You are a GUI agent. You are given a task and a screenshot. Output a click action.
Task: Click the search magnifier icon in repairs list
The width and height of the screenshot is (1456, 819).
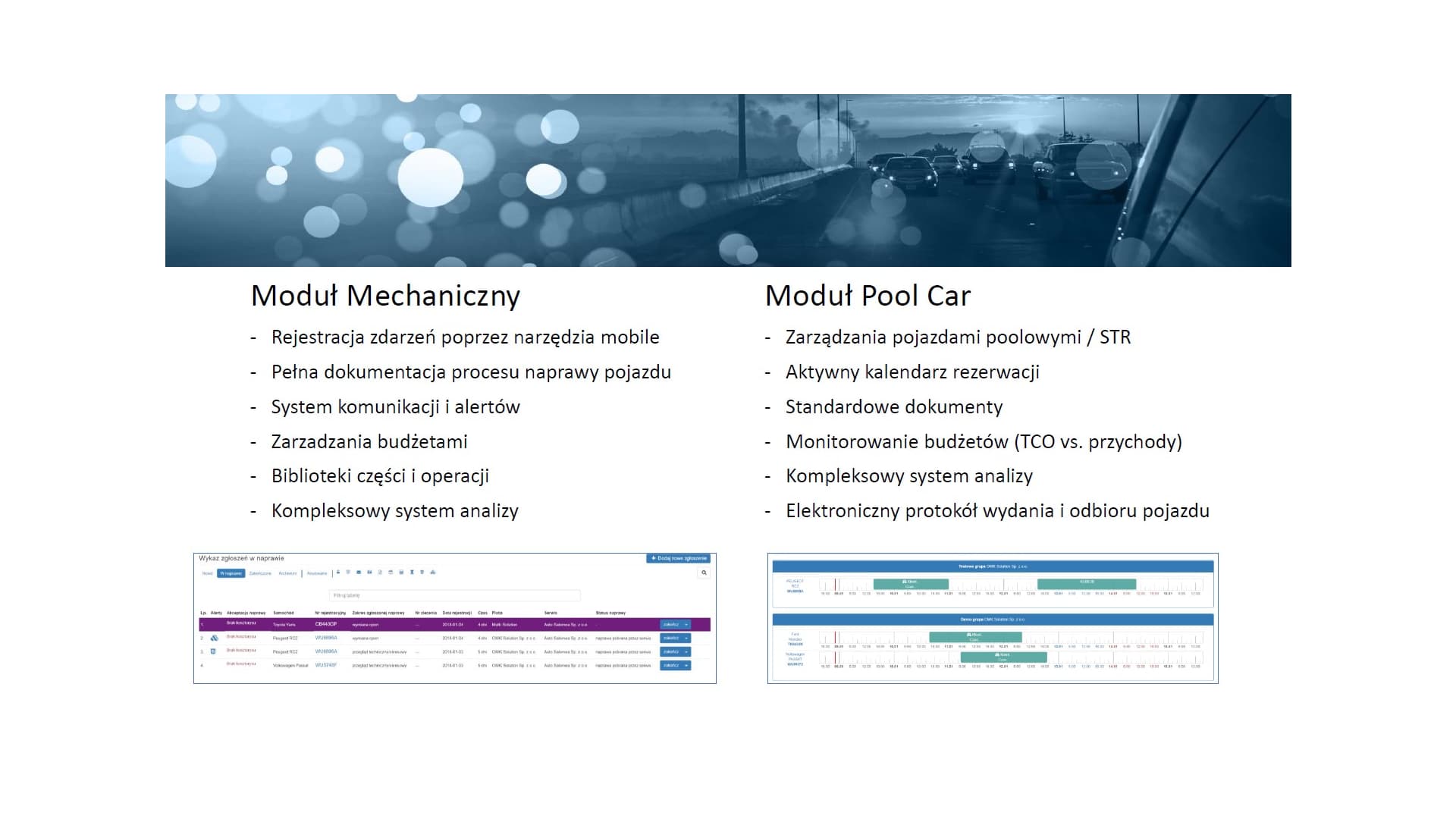coord(704,573)
